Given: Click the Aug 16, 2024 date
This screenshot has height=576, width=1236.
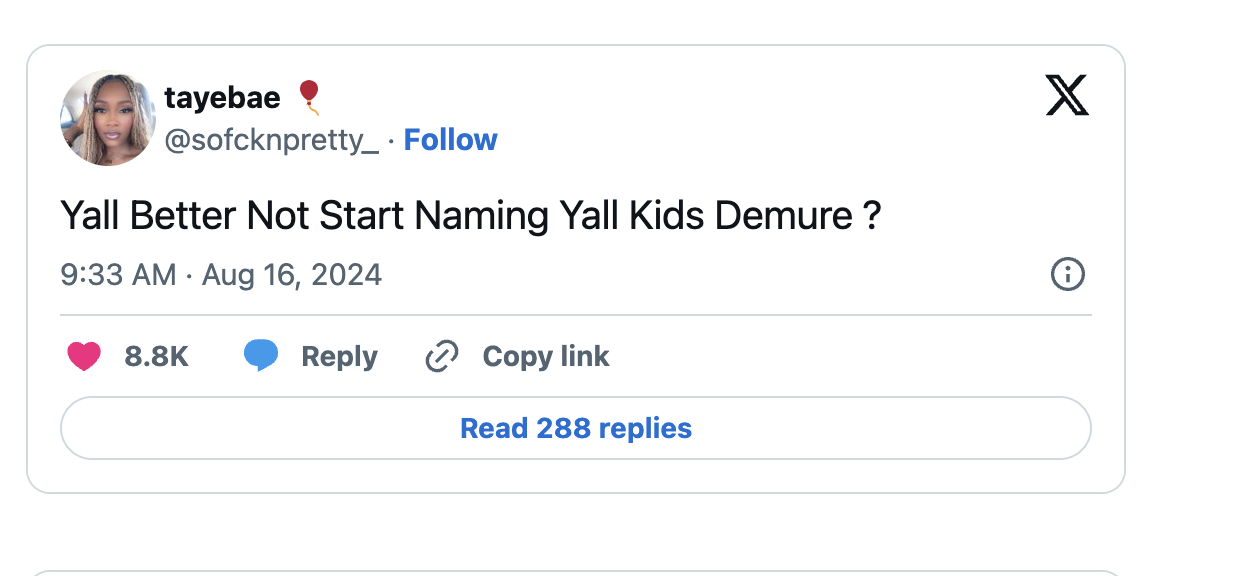Looking at the screenshot, I should [x=292, y=275].
